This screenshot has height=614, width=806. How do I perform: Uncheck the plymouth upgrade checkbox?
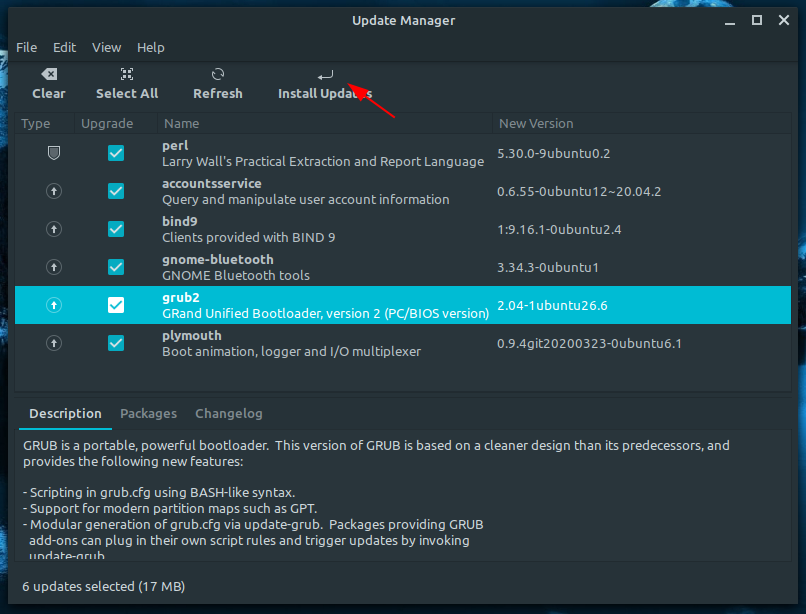(116, 343)
